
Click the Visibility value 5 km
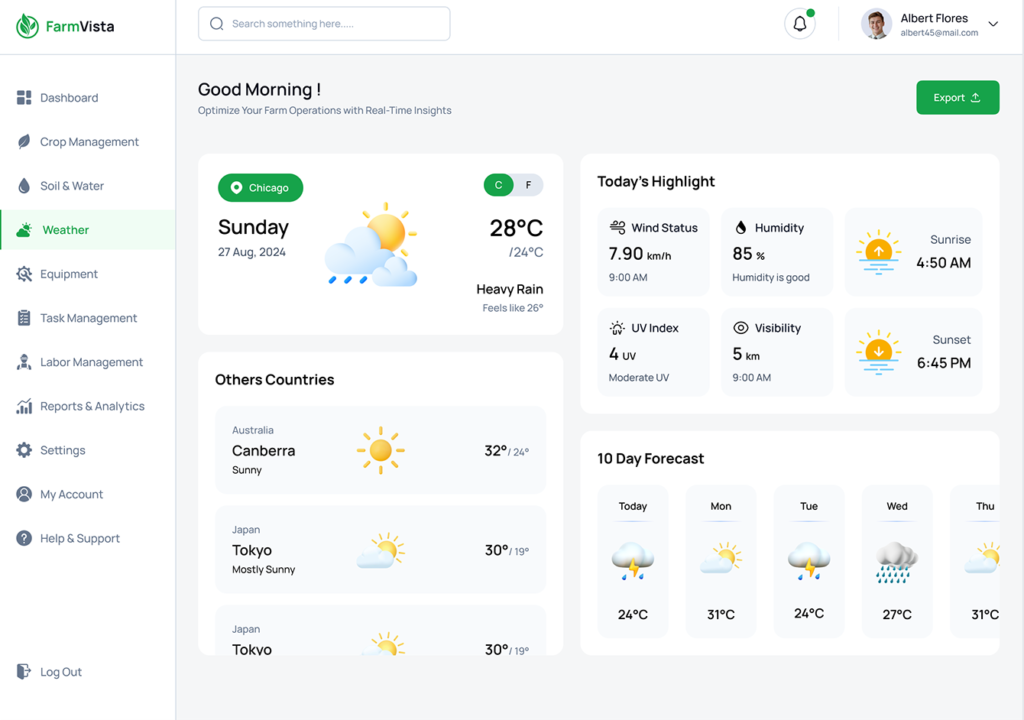click(746, 354)
